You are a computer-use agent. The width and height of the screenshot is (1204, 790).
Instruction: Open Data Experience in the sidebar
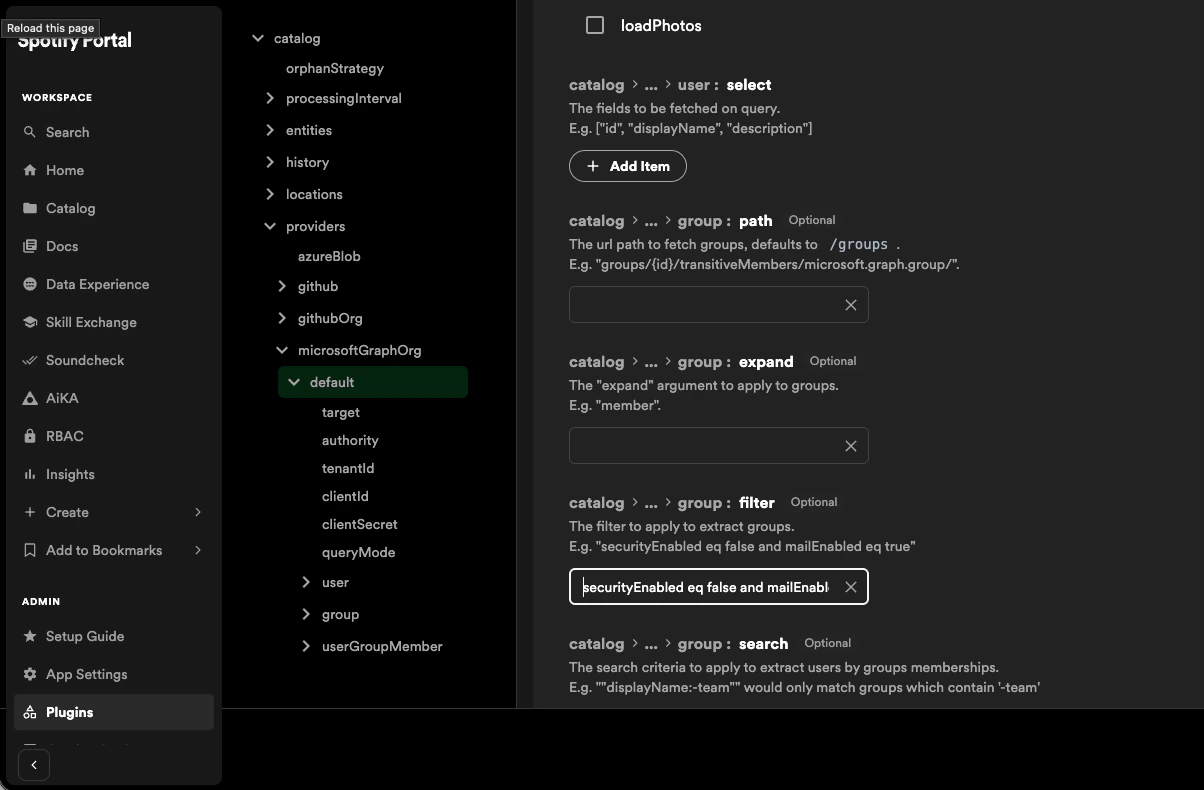(x=114, y=284)
